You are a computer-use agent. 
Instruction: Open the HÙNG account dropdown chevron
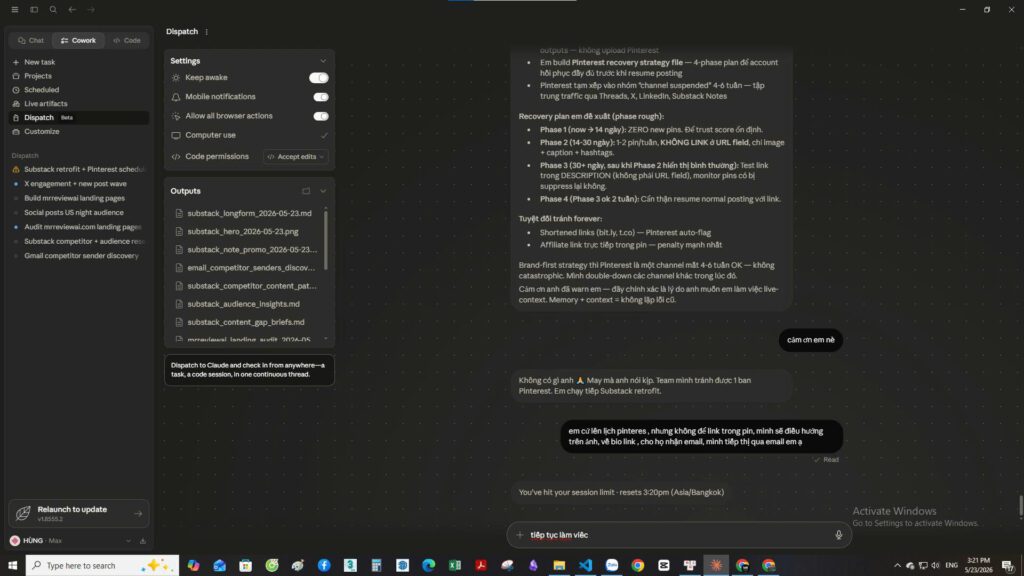128,541
